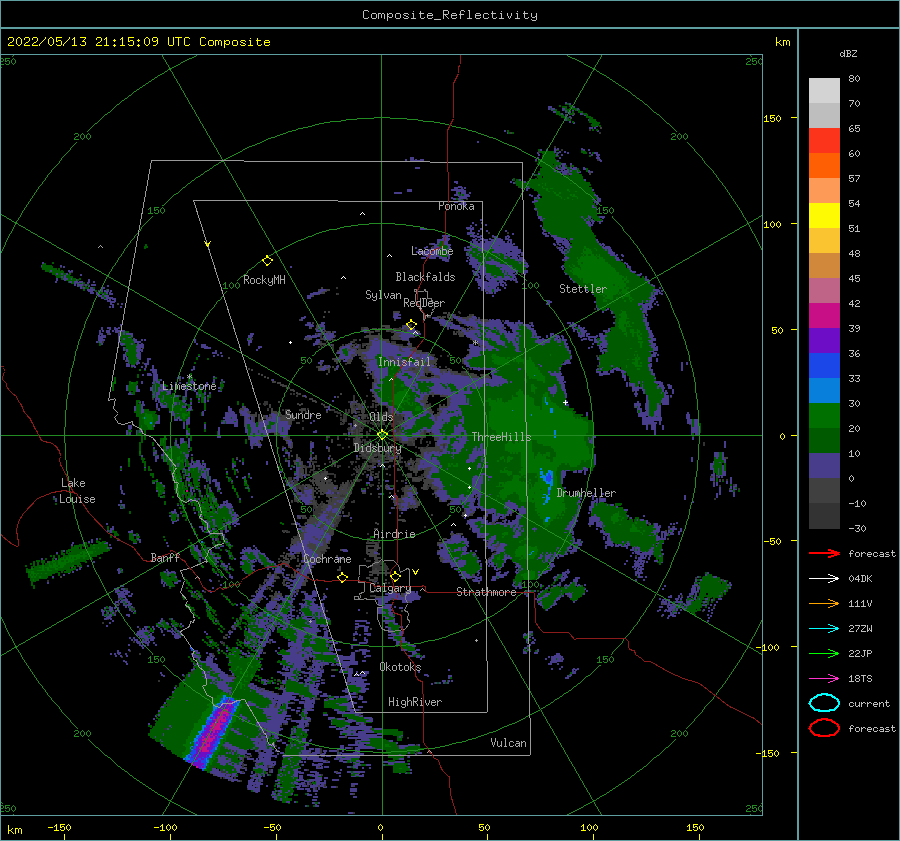Select the Lacombe label

pyautogui.click(x=432, y=251)
